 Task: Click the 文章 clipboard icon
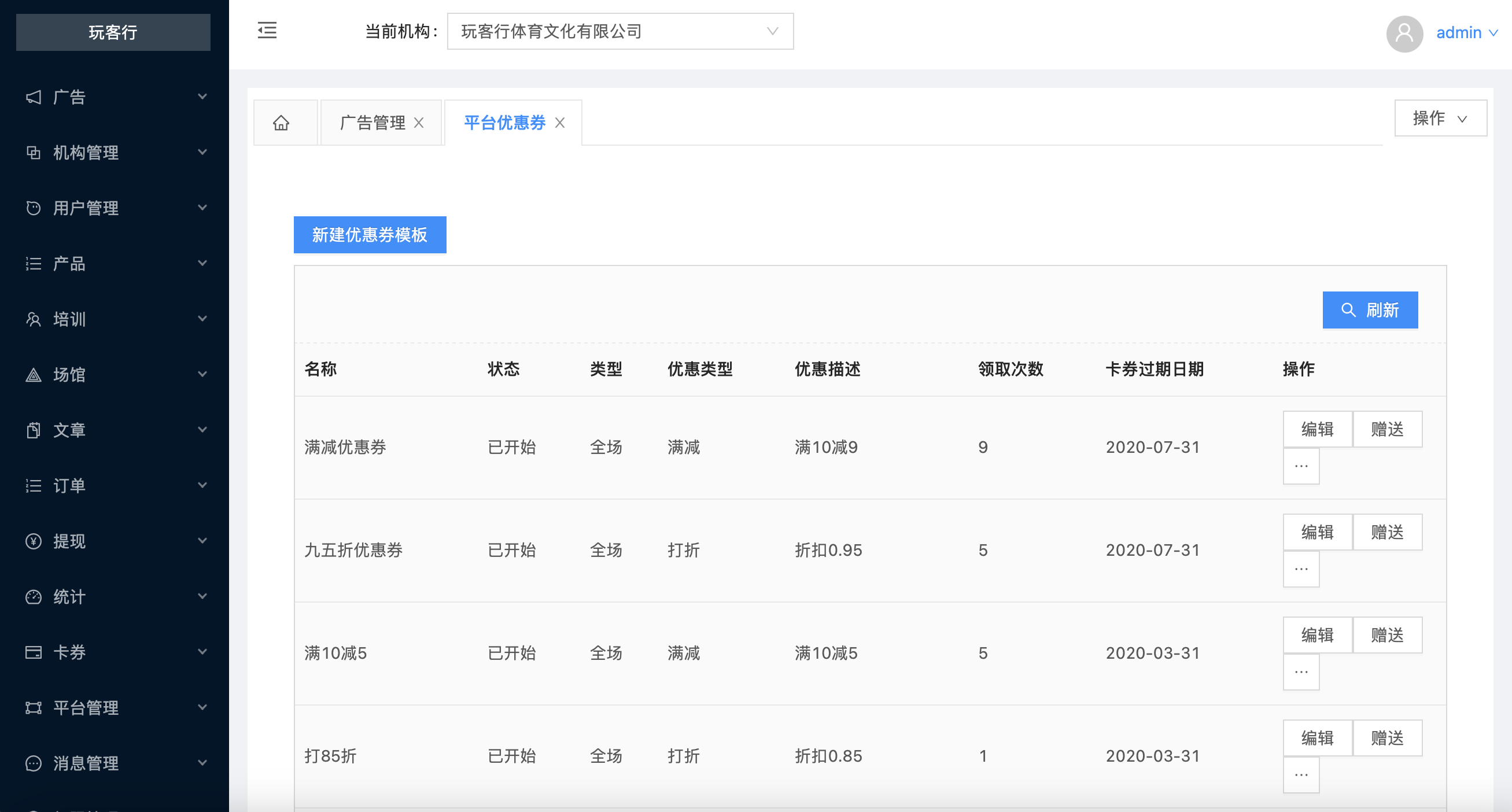34,430
